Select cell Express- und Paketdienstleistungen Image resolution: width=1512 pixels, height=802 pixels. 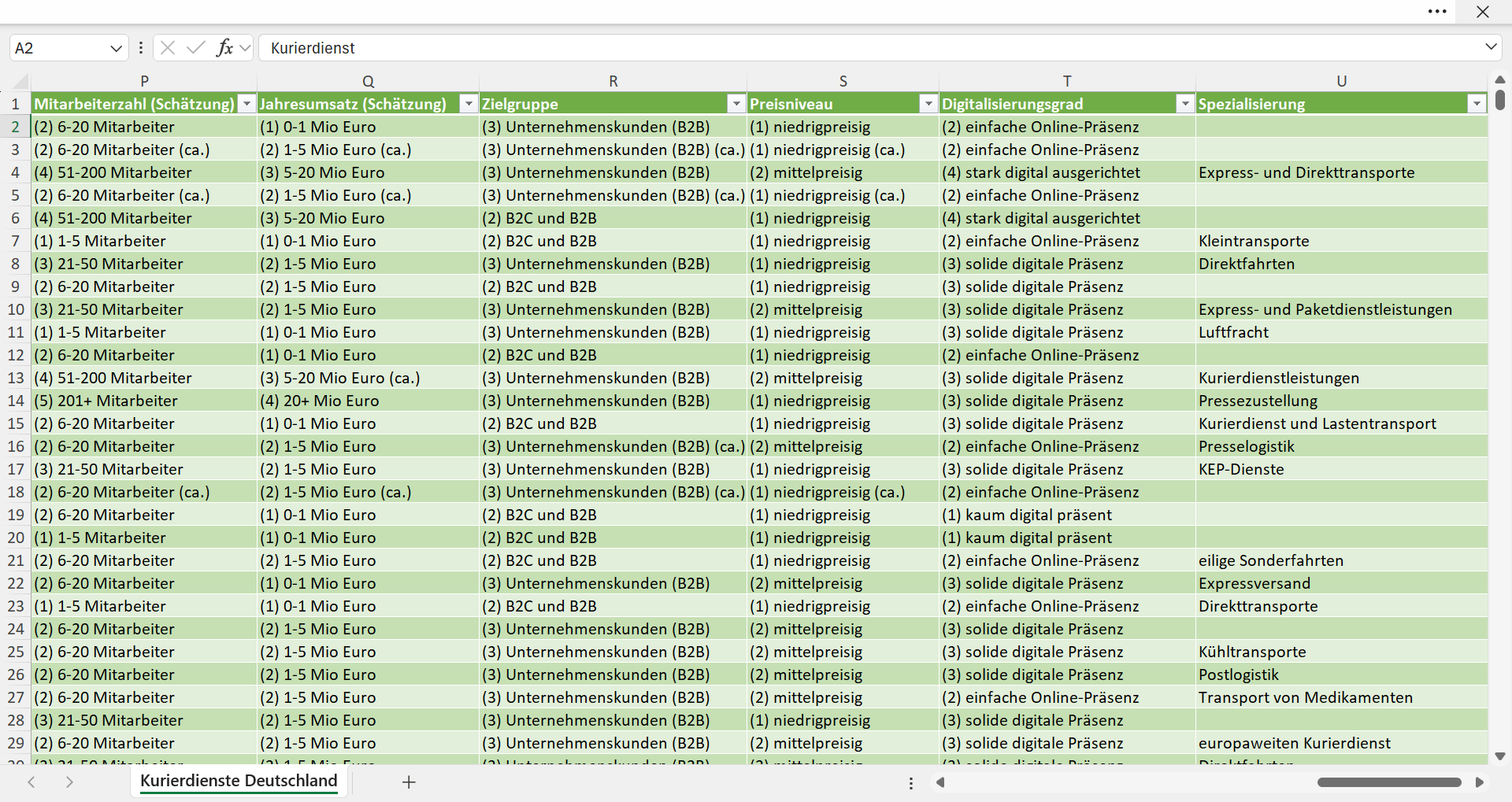(x=1341, y=309)
